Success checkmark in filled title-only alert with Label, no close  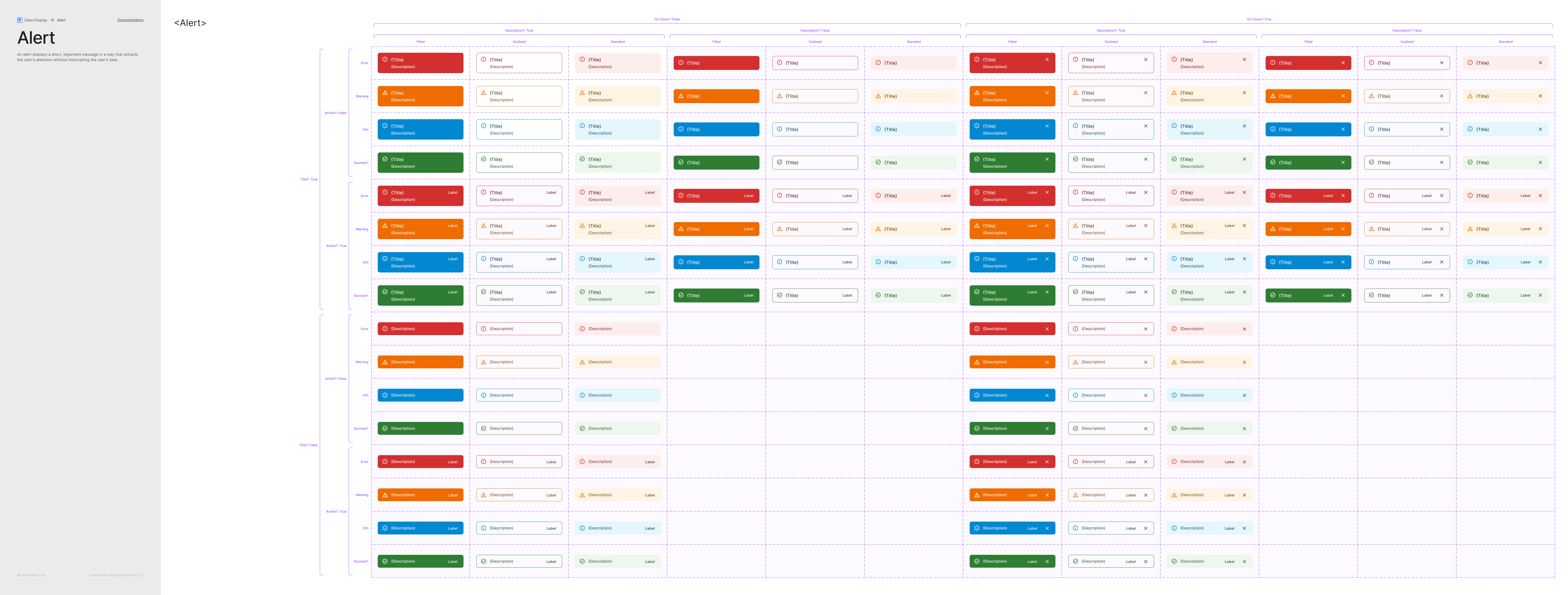pos(681,295)
